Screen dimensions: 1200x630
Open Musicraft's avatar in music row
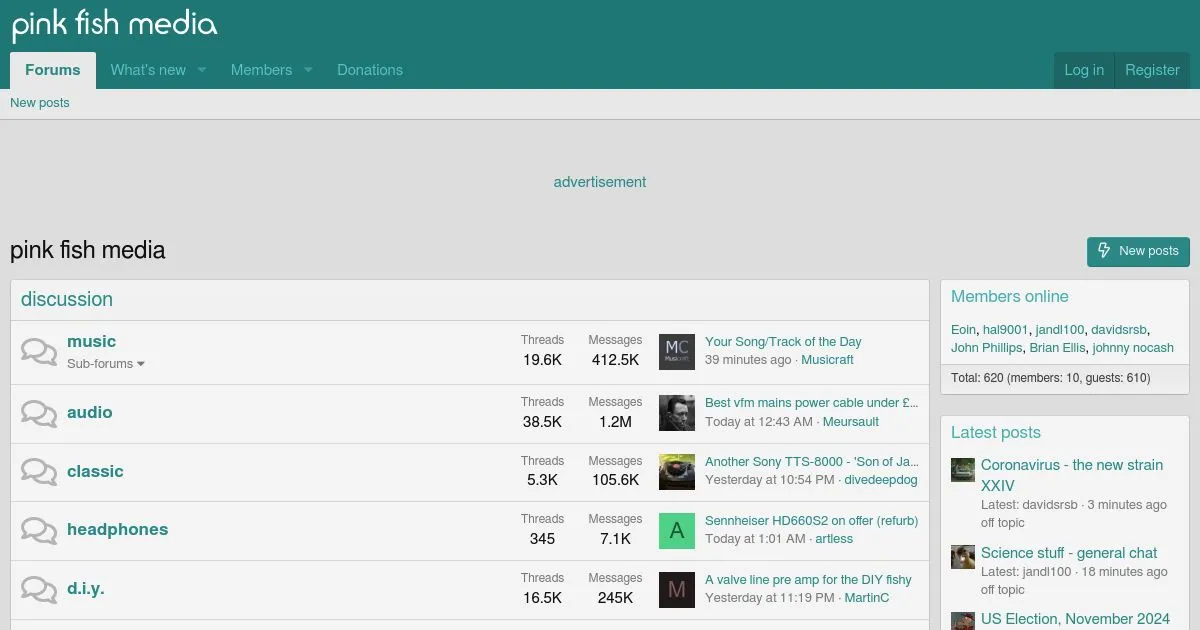tap(676, 352)
